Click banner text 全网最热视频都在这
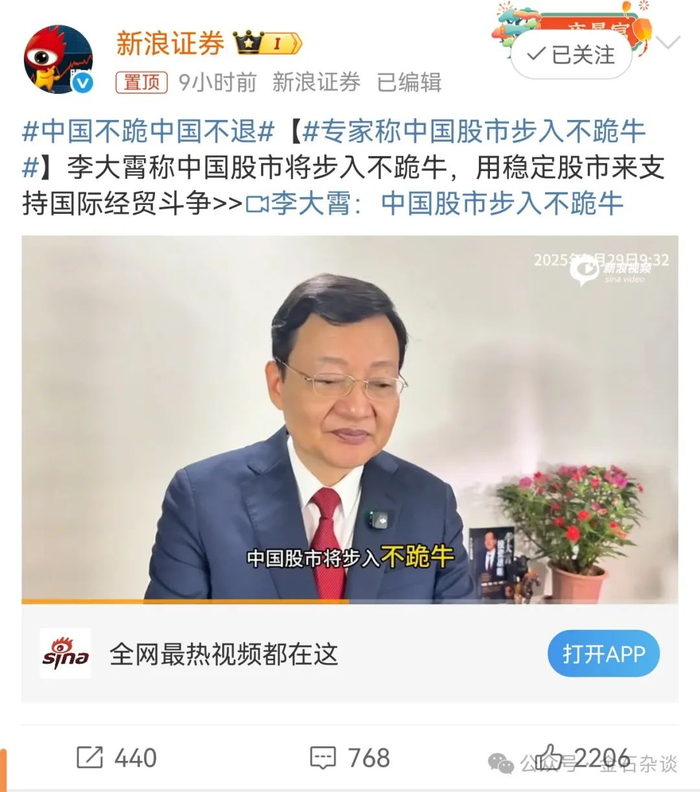This screenshot has height=792, width=700. pyautogui.click(x=223, y=654)
